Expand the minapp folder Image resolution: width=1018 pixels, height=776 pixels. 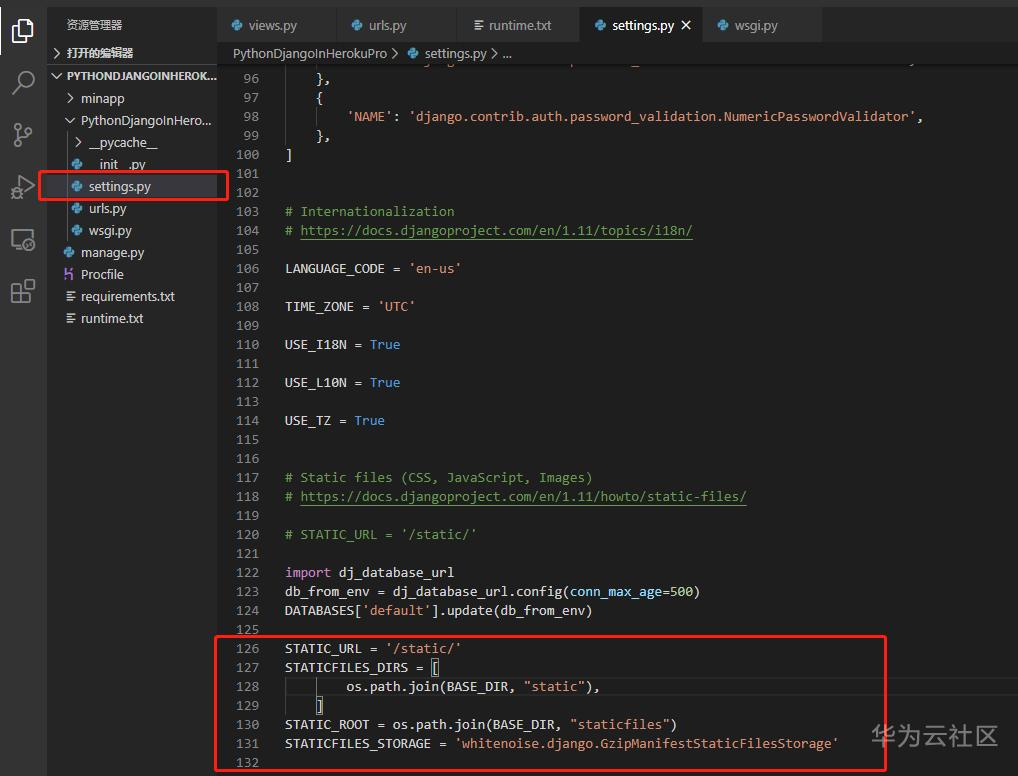pyautogui.click(x=132, y=98)
